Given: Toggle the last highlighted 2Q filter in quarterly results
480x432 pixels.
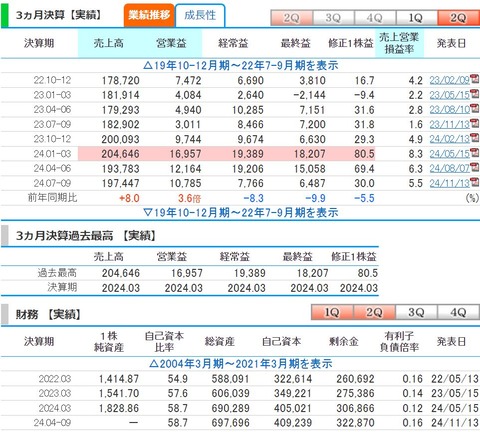Looking at the screenshot, I should pyautogui.click(x=458, y=18).
